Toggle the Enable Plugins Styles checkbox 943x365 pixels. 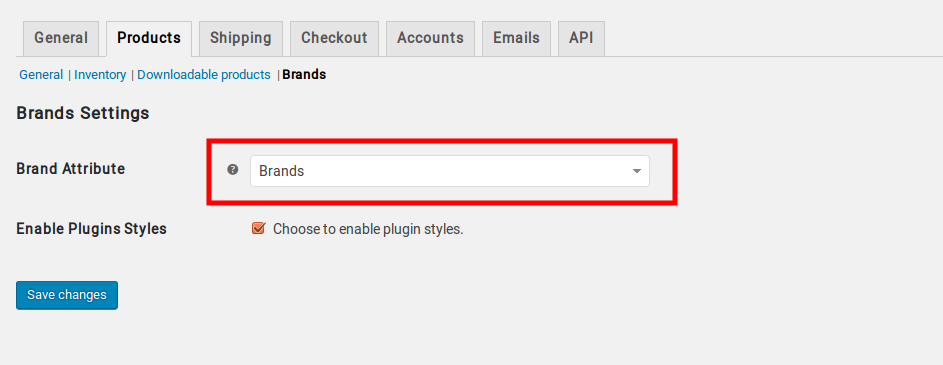(259, 229)
